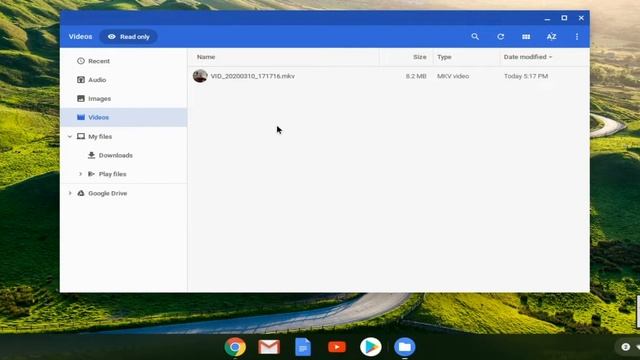This screenshot has height=360, width=640.
Task: Click the Downloads arrow icon
Action: coord(91,155)
